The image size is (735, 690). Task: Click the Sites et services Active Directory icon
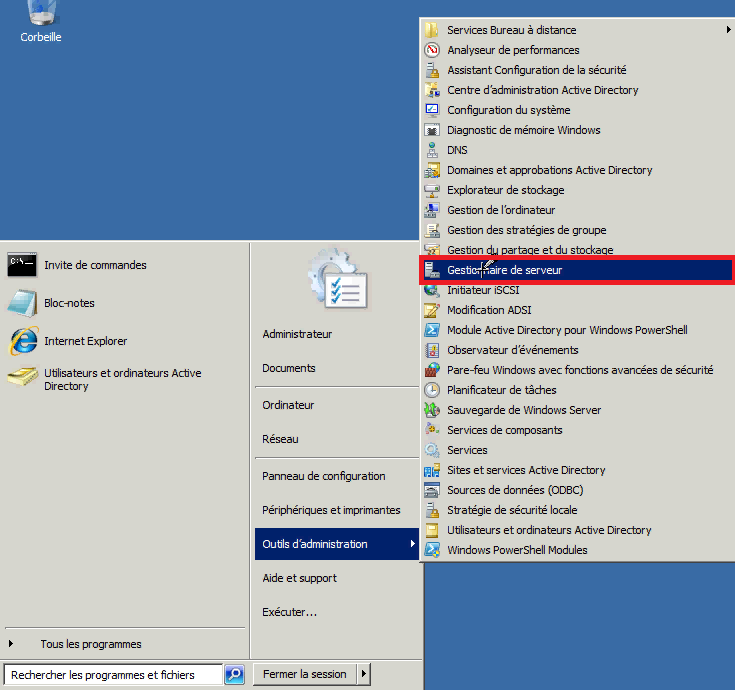[x=432, y=470]
